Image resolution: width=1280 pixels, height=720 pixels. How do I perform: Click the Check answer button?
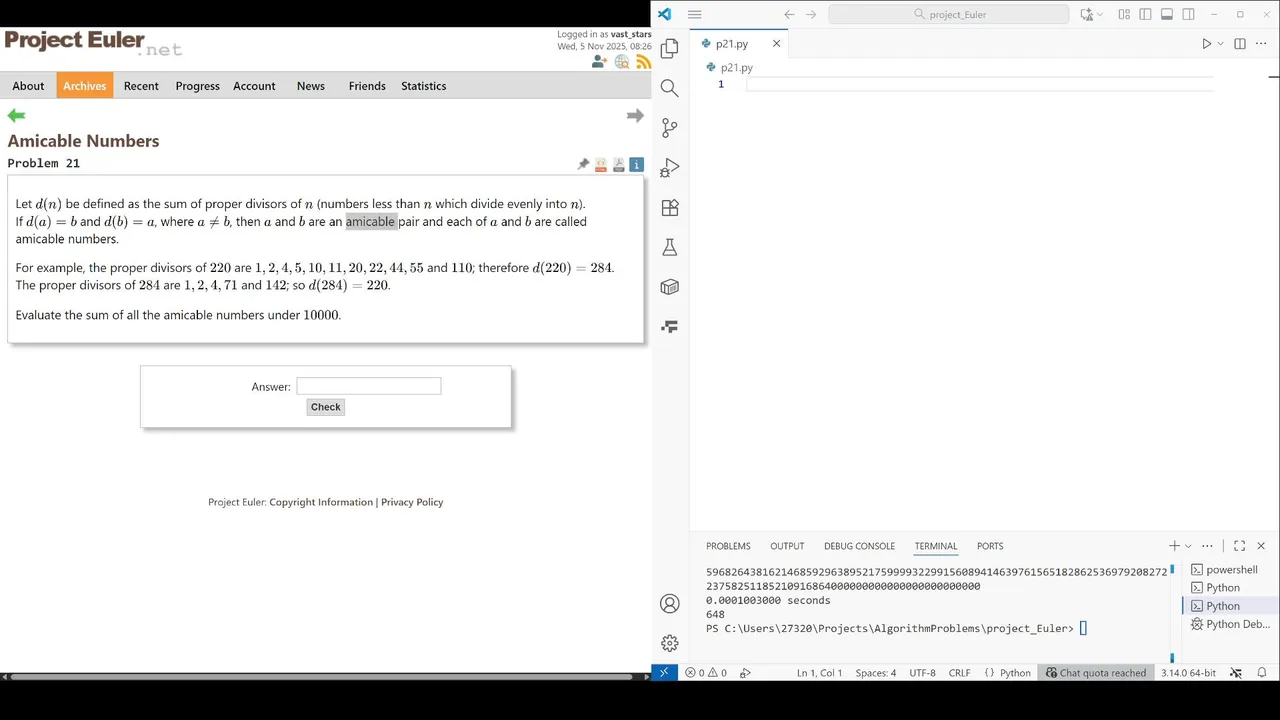pyautogui.click(x=325, y=407)
